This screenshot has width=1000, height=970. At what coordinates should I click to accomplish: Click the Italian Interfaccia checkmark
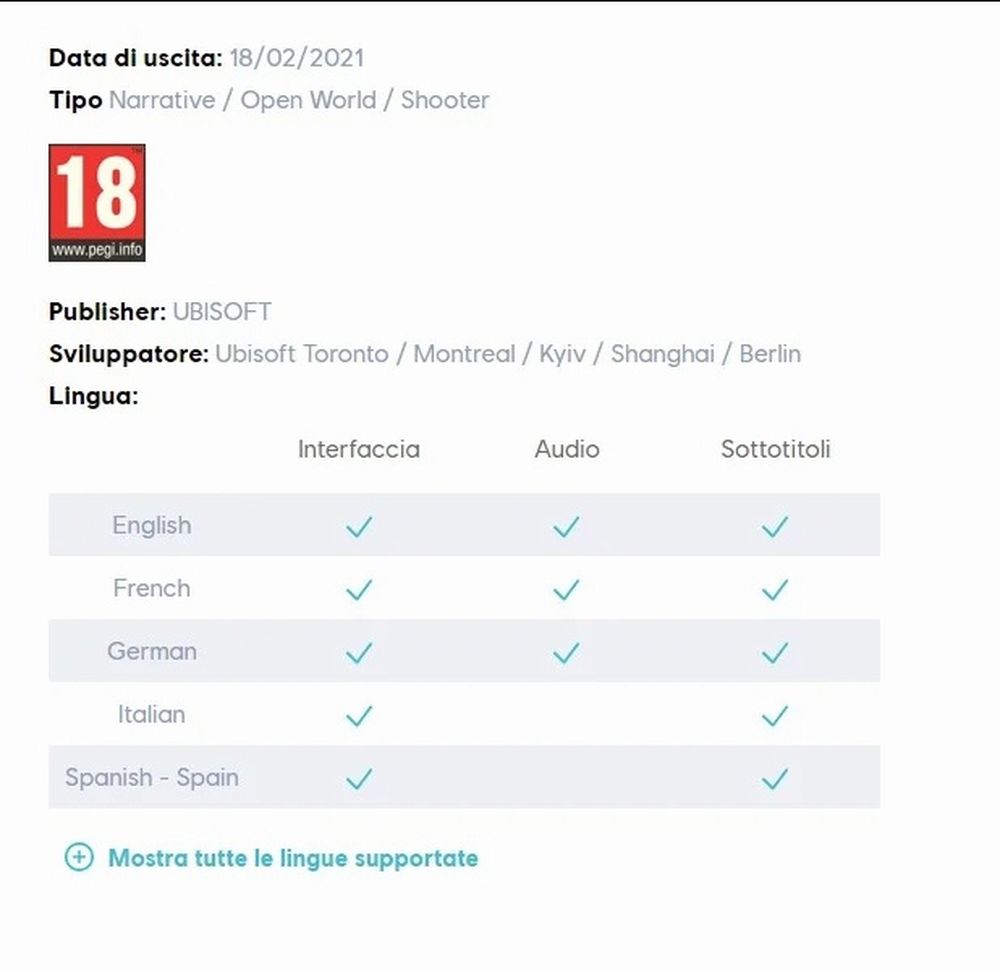[x=358, y=716]
